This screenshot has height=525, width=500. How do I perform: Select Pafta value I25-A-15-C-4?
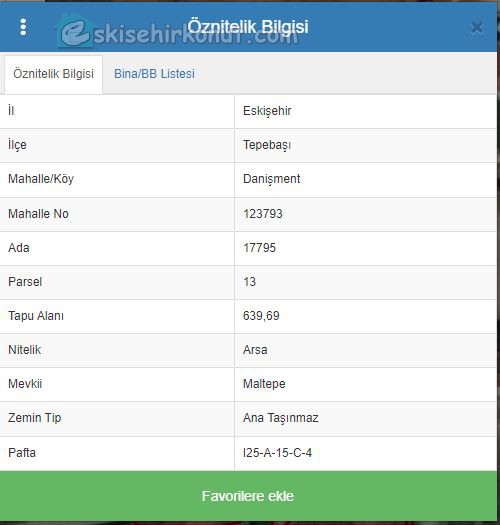tap(277, 453)
